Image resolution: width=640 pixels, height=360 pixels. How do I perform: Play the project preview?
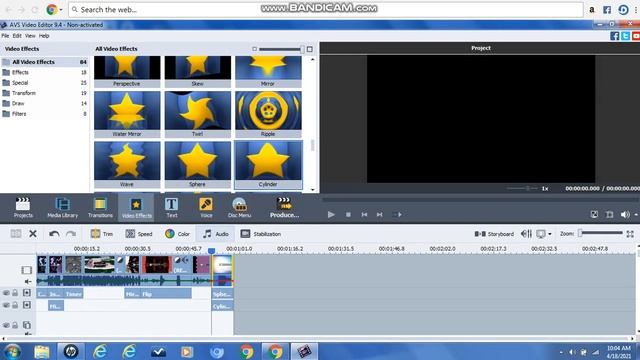331,214
